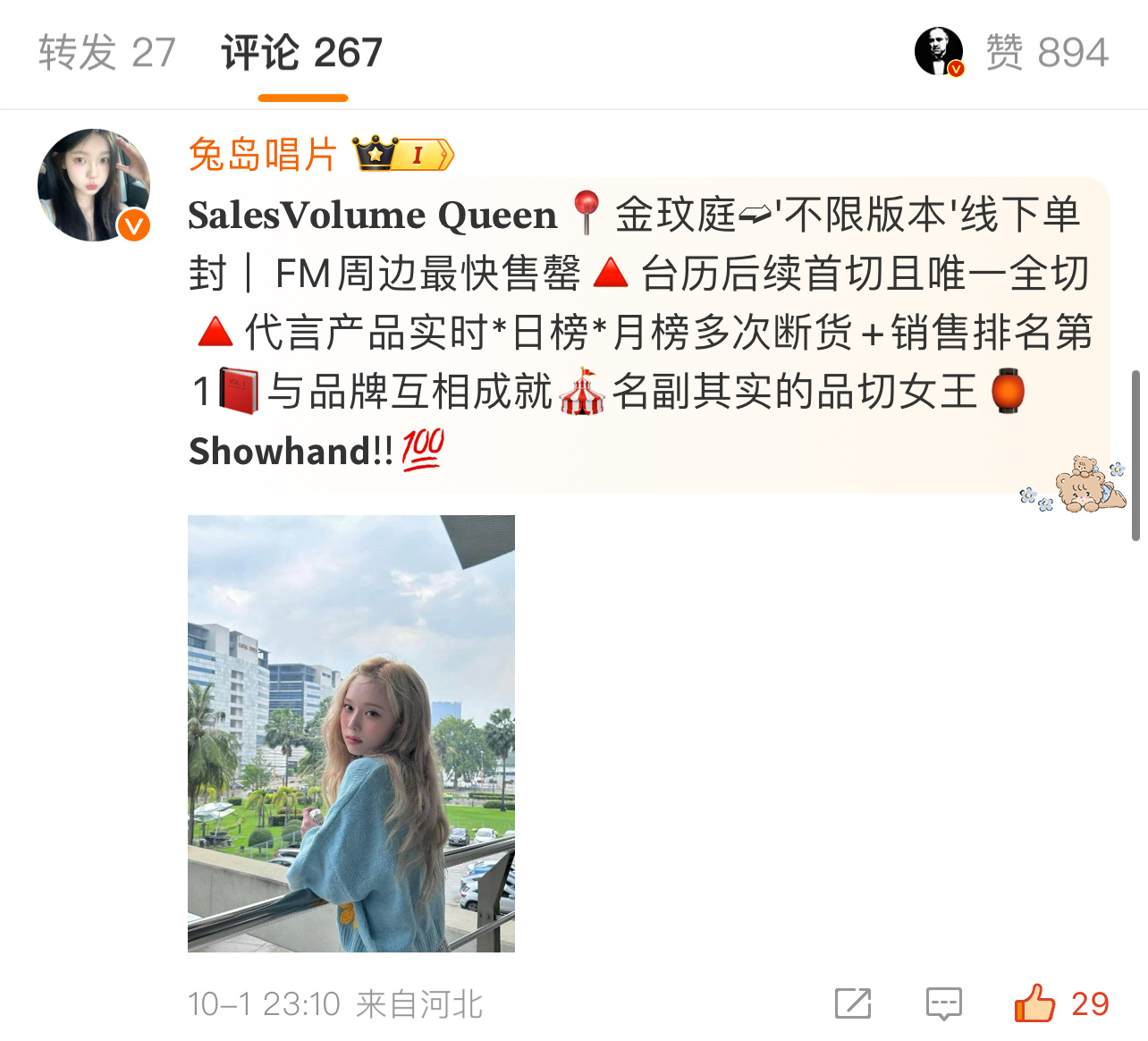Tap the 来自河北 location label
Image resolution: width=1148 pixels, height=1041 pixels.
[x=419, y=1004]
